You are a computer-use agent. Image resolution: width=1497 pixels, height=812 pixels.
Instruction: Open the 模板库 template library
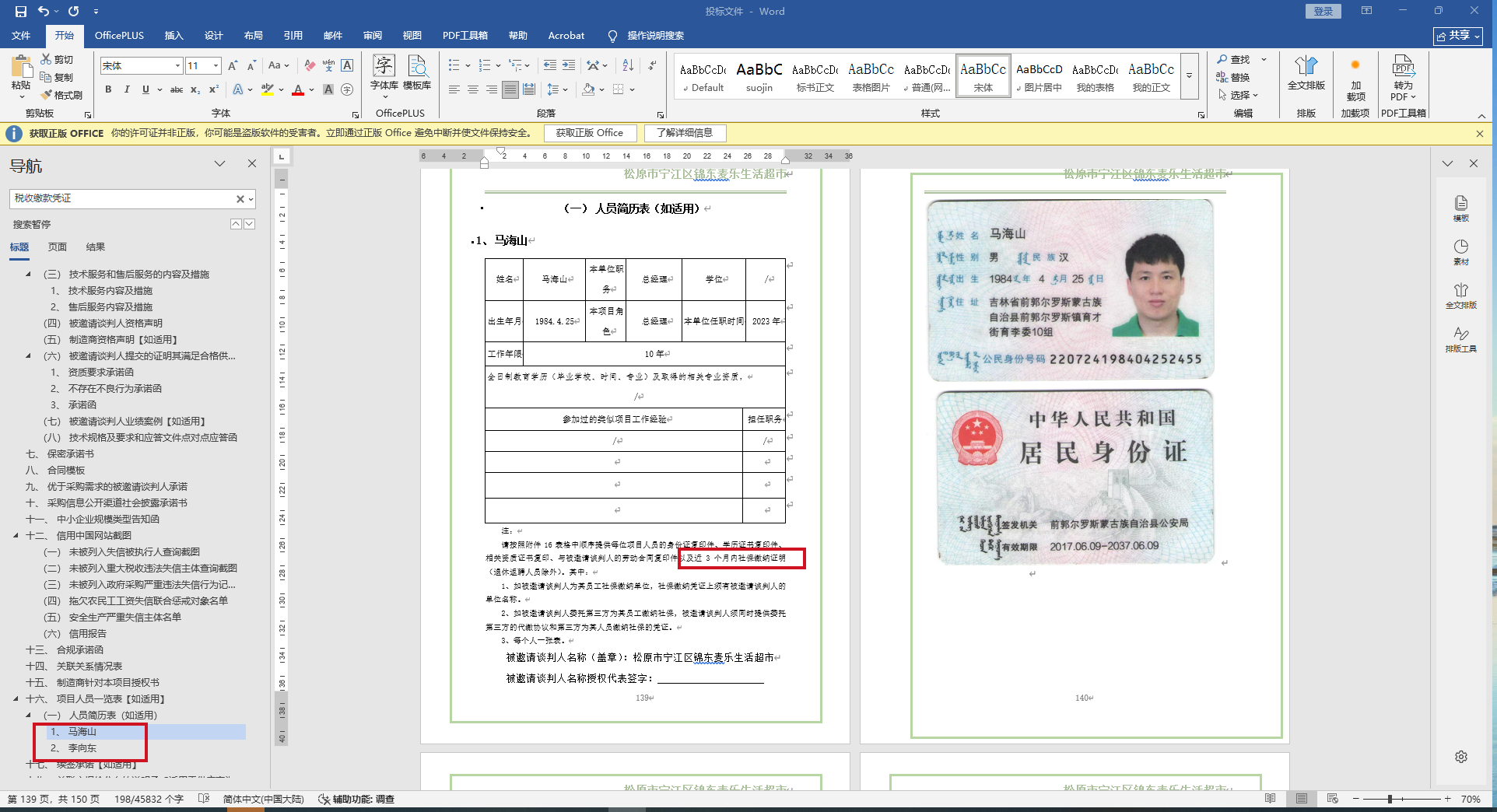tap(417, 72)
